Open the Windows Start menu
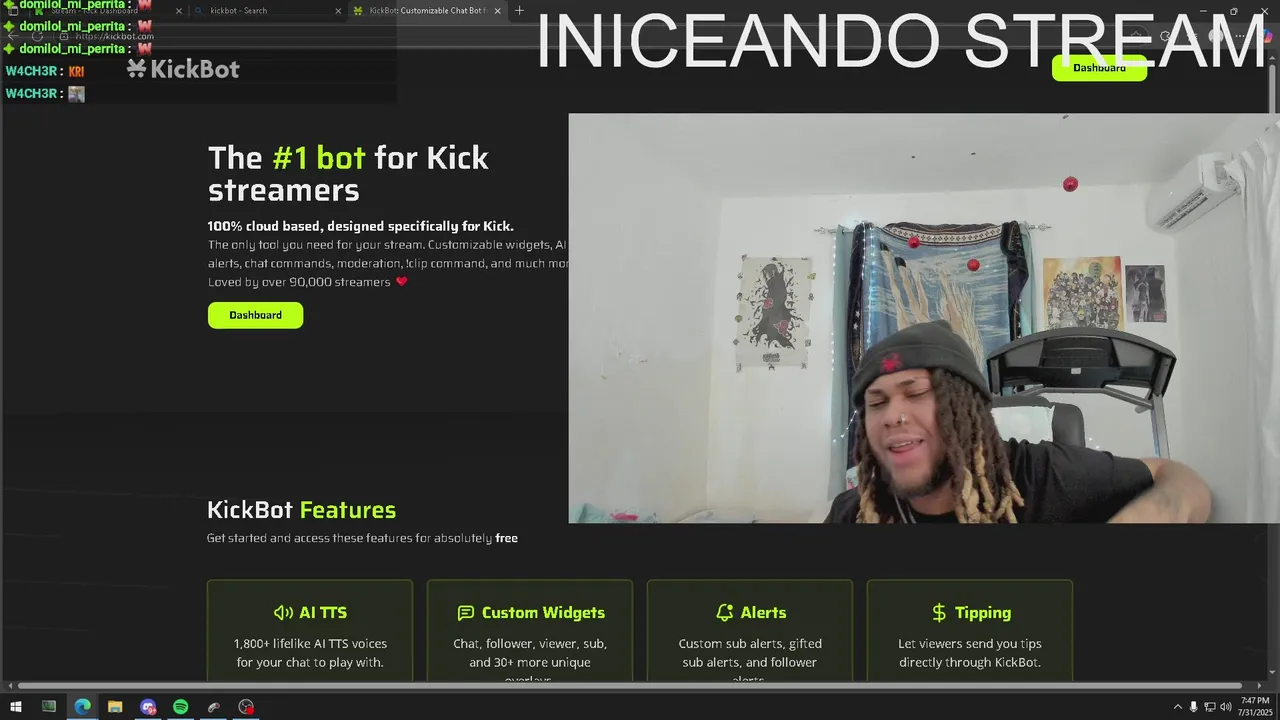This screenshot has height=720, width=1280. pyautogui.click(x=16, y=707)
